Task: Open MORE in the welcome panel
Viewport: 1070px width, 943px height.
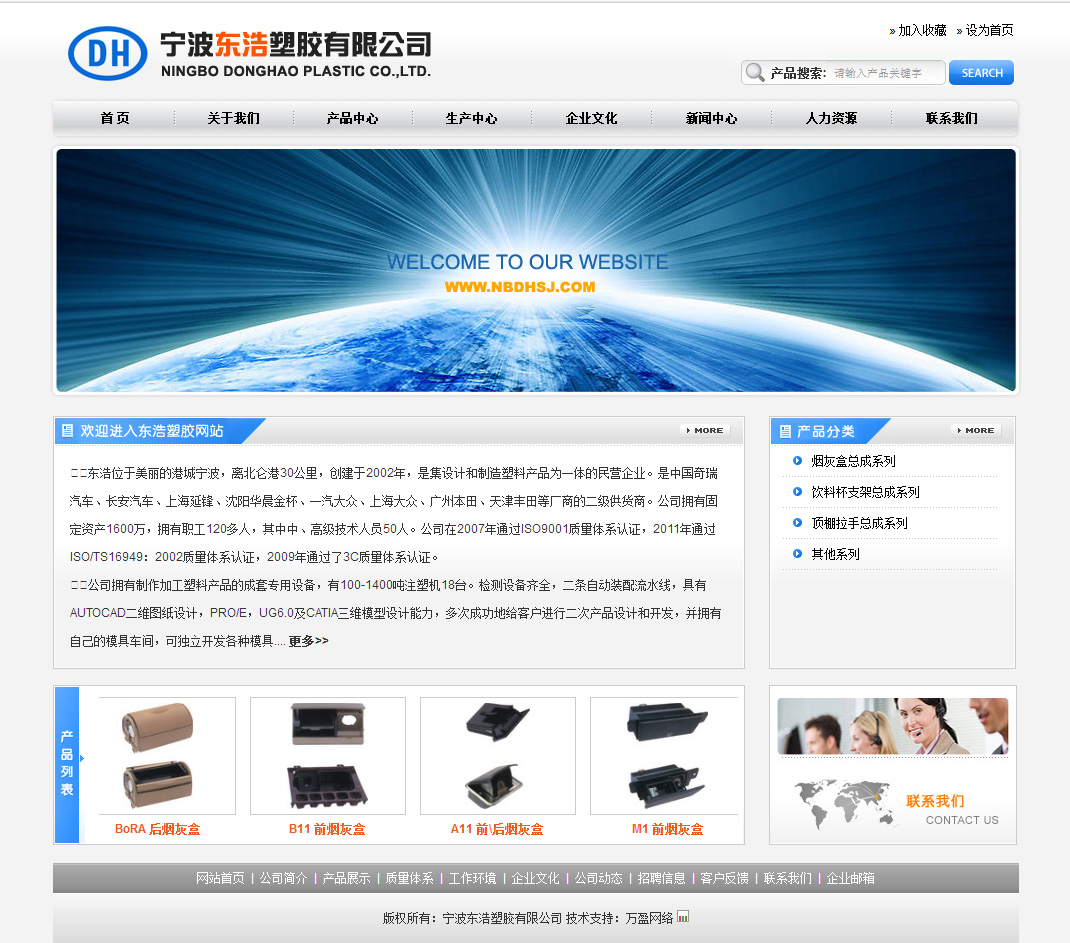Action: (705, 430)
